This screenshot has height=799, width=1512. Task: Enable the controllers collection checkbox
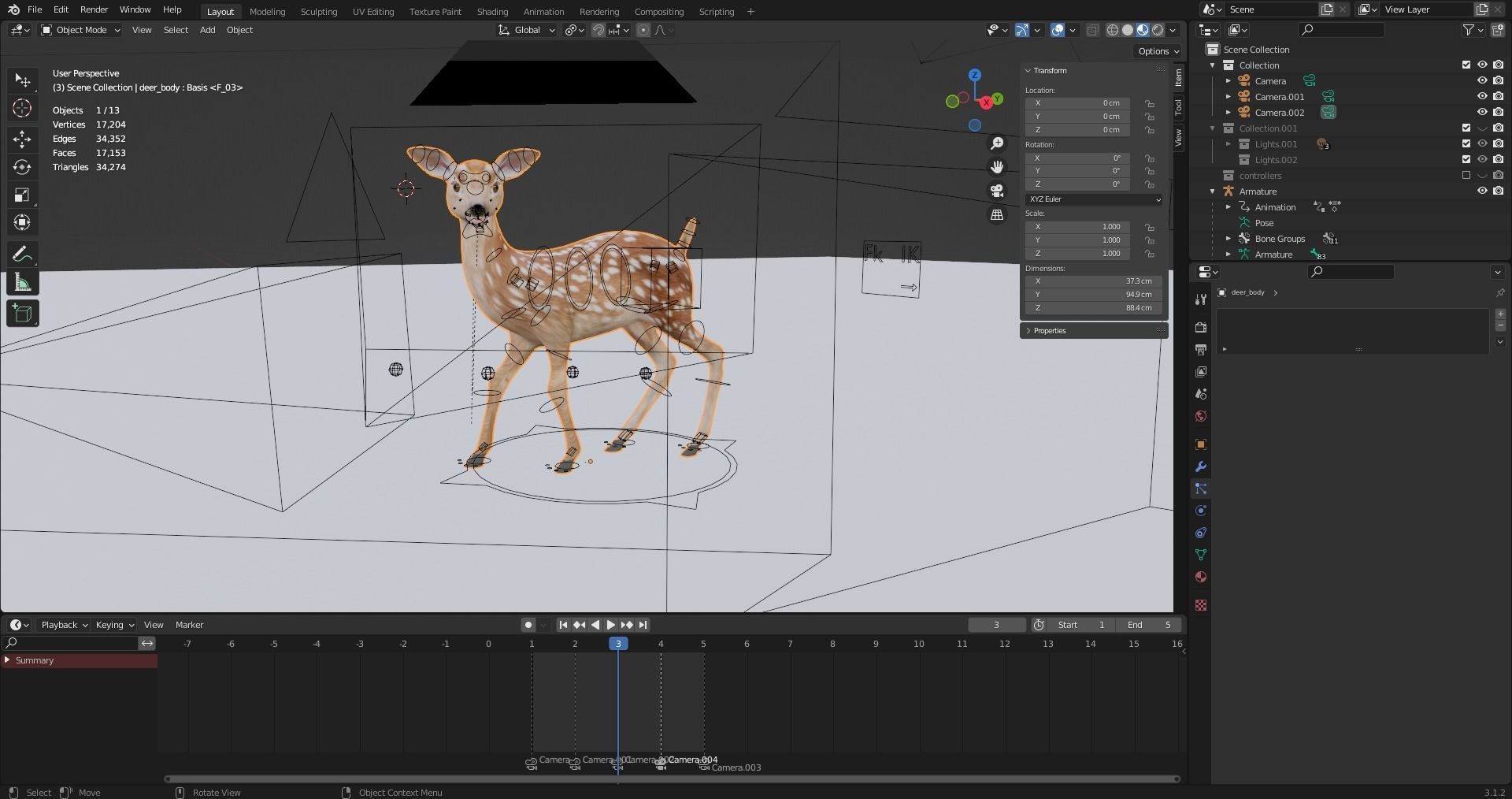(x=1466, y=175)
